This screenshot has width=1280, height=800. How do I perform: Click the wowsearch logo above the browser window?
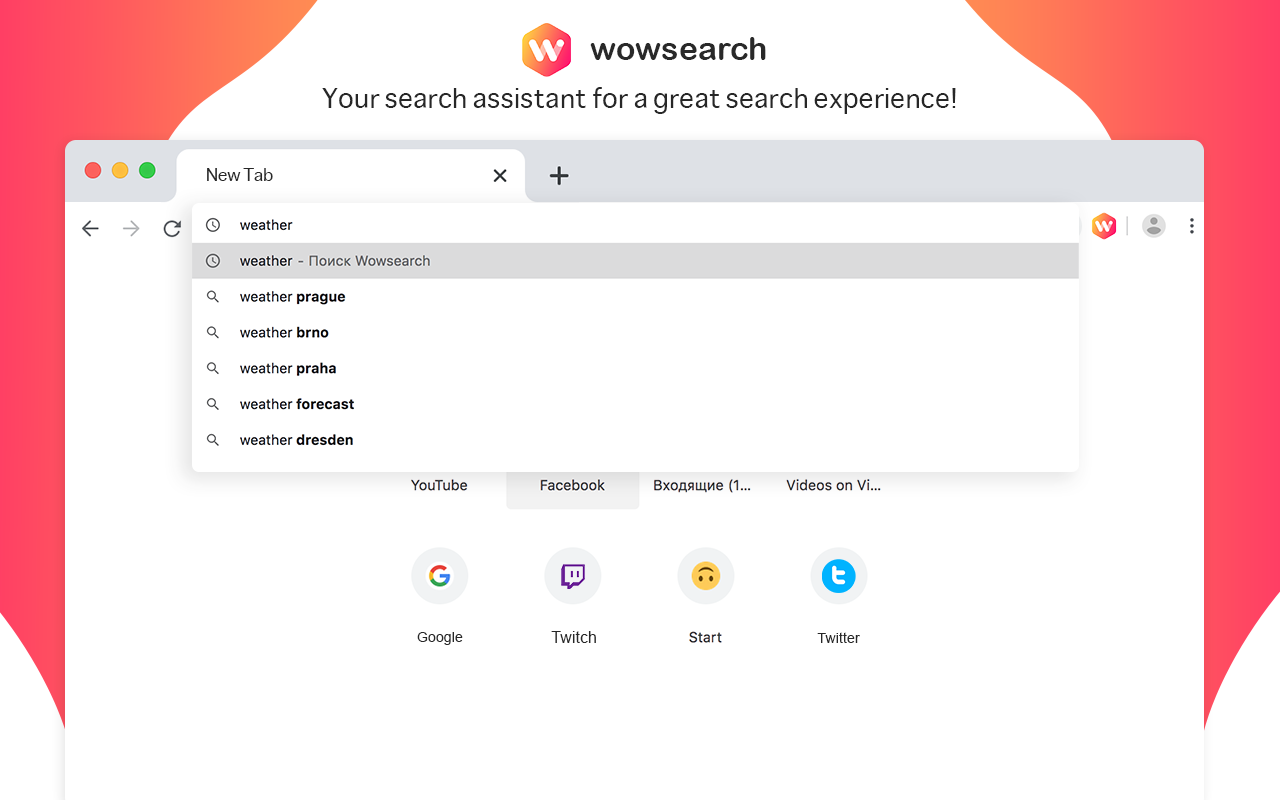pos(546,49)
